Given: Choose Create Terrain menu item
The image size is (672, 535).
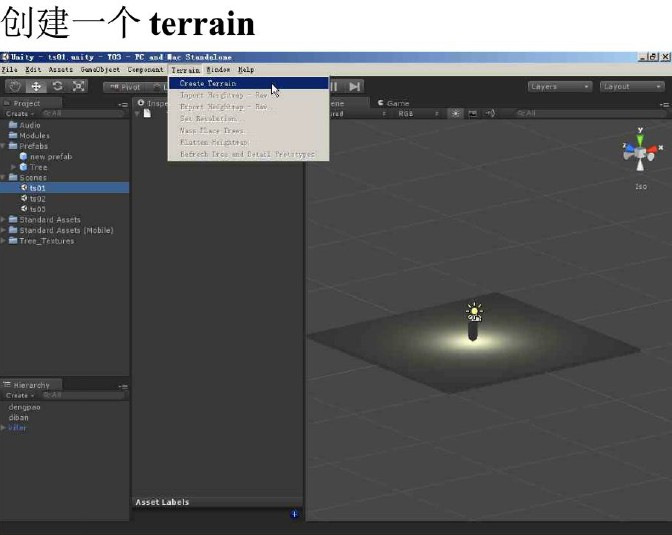Looking at the screenshot, I should [249, 83].
